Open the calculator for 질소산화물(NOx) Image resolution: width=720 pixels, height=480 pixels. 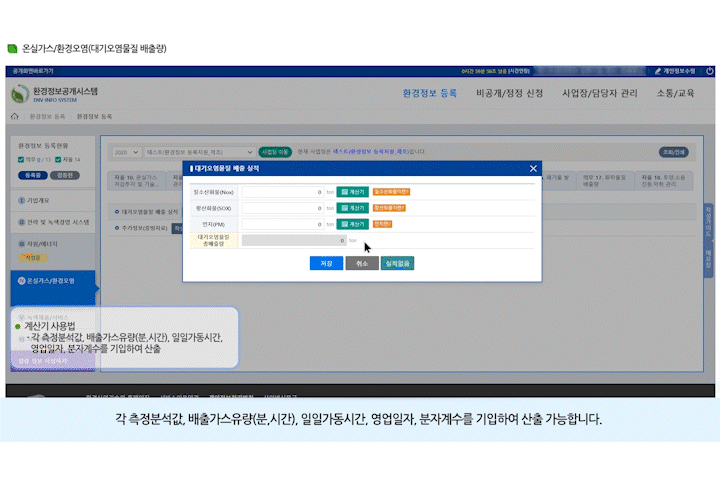(353, 191)
